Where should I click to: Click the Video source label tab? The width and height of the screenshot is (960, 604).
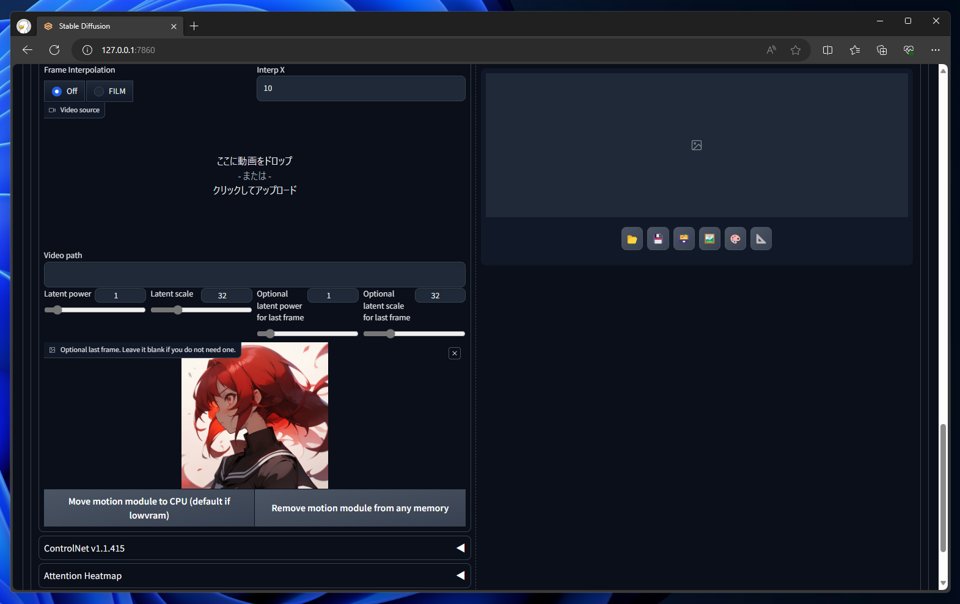[x=74, y=110]
